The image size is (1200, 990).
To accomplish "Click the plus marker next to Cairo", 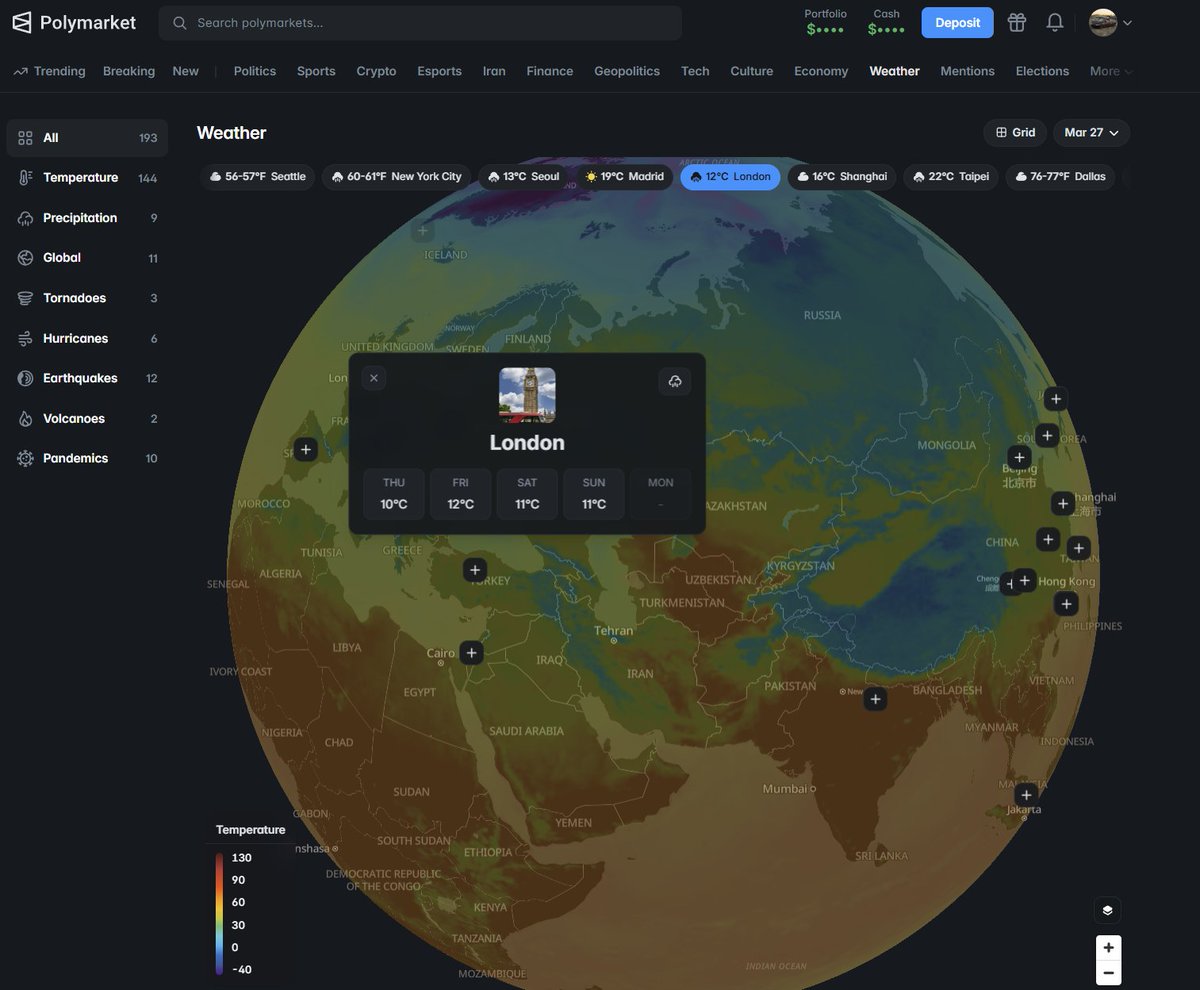I will pos(471,653).
